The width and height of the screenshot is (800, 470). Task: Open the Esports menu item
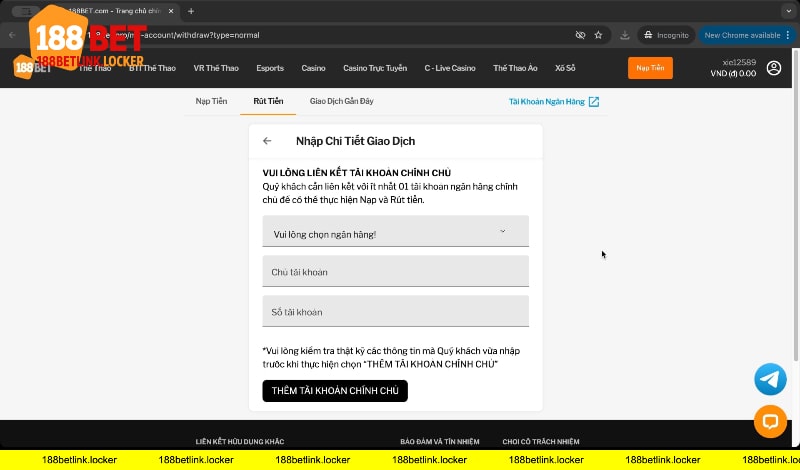point(269,68)
